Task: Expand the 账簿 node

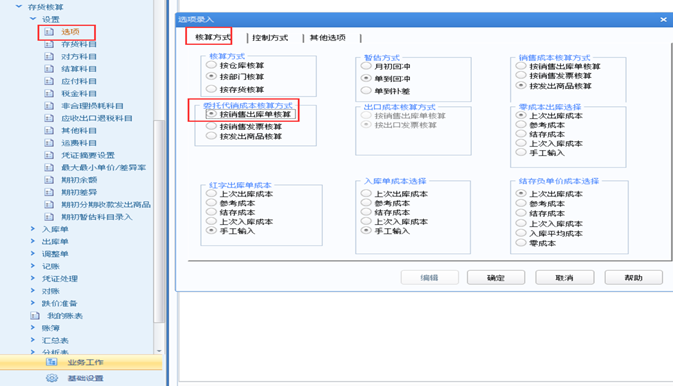Action: (33, 328)
